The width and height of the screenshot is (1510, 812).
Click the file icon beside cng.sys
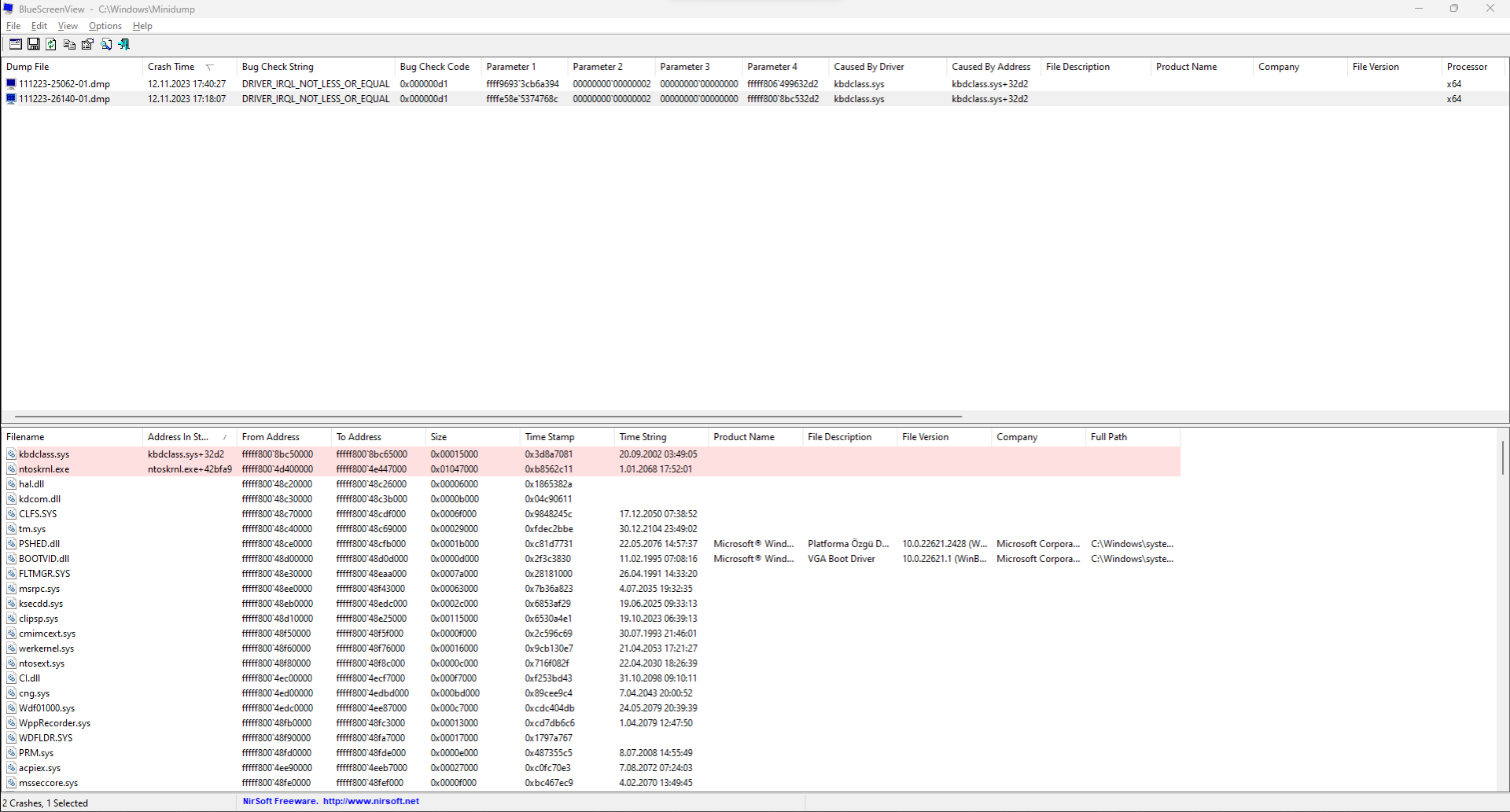tap(12, 693)
